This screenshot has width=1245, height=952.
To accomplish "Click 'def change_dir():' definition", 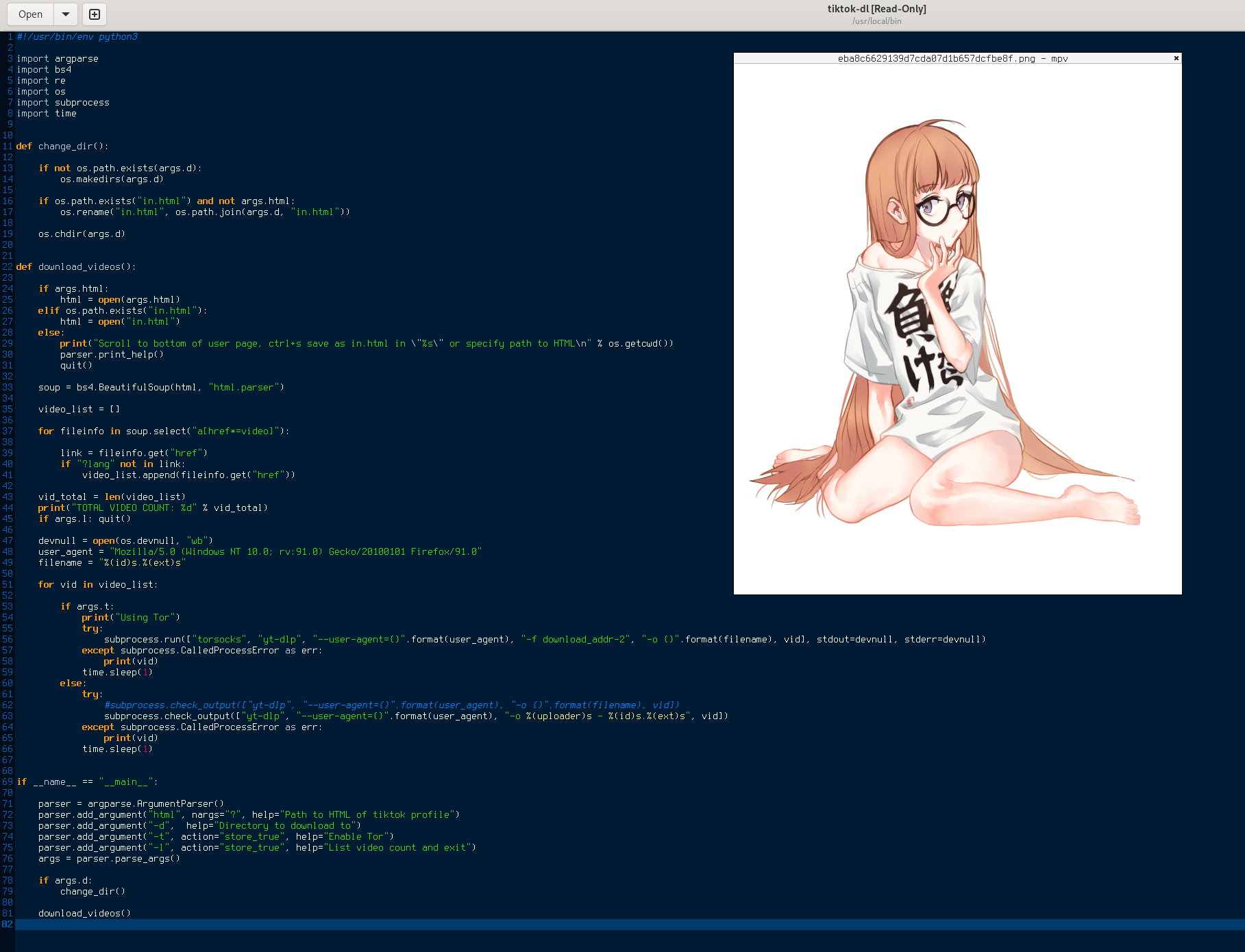I will click(x=62, y=147).
